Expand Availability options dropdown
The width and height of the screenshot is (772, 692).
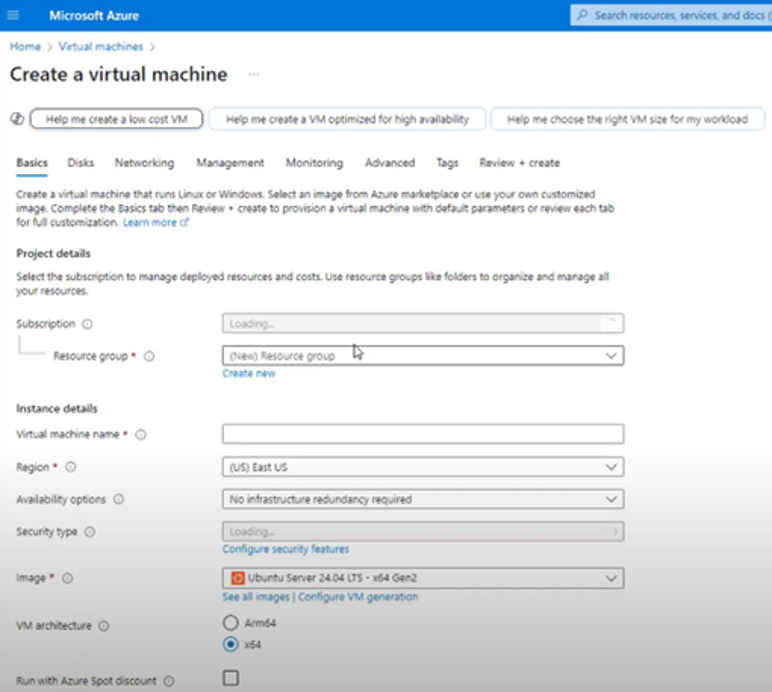(x=423, y=499)
